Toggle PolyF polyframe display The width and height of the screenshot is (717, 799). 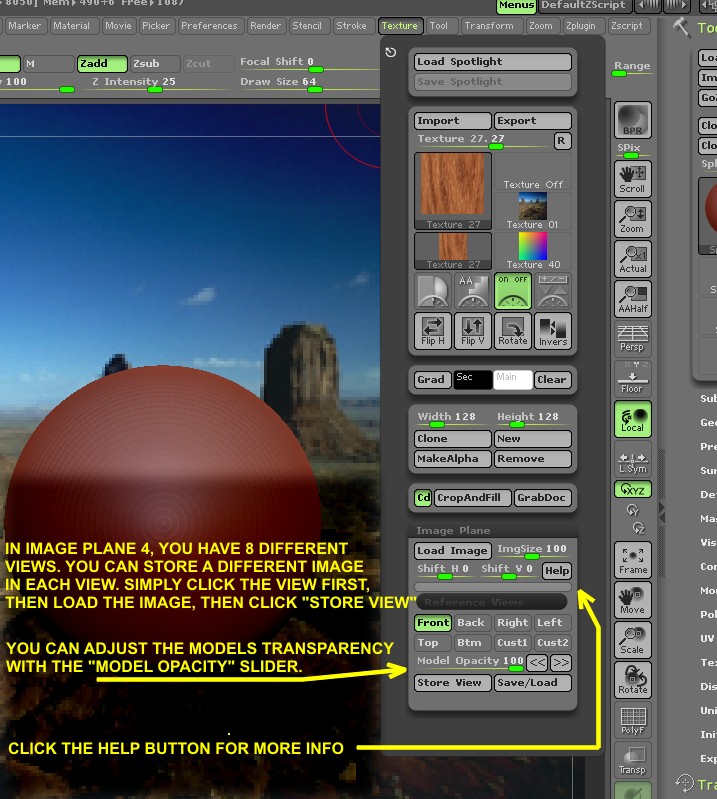click(632, 720)
